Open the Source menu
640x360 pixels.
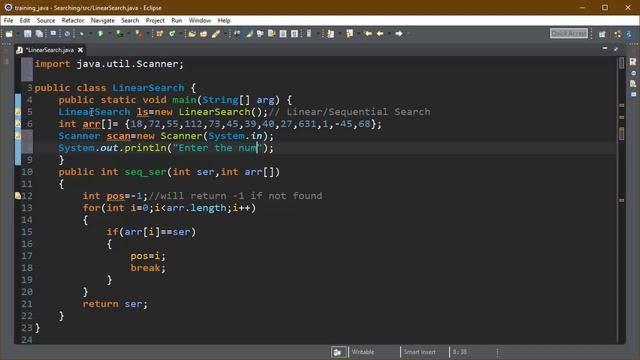pyautogui.click(x=46, y=20)
